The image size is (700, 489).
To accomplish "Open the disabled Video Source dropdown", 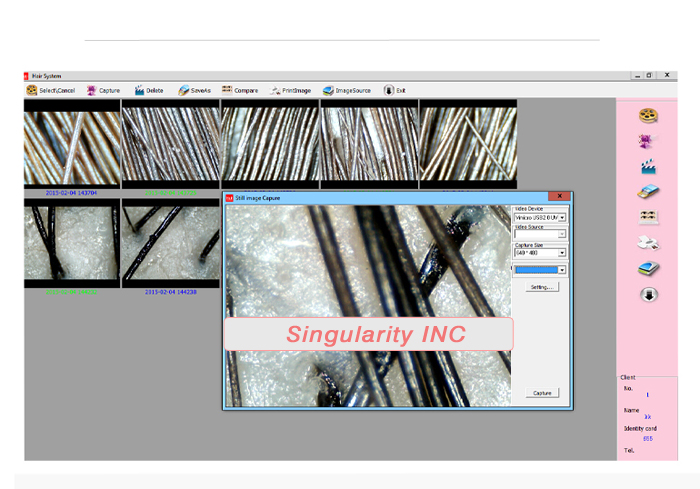I will 562,234.
